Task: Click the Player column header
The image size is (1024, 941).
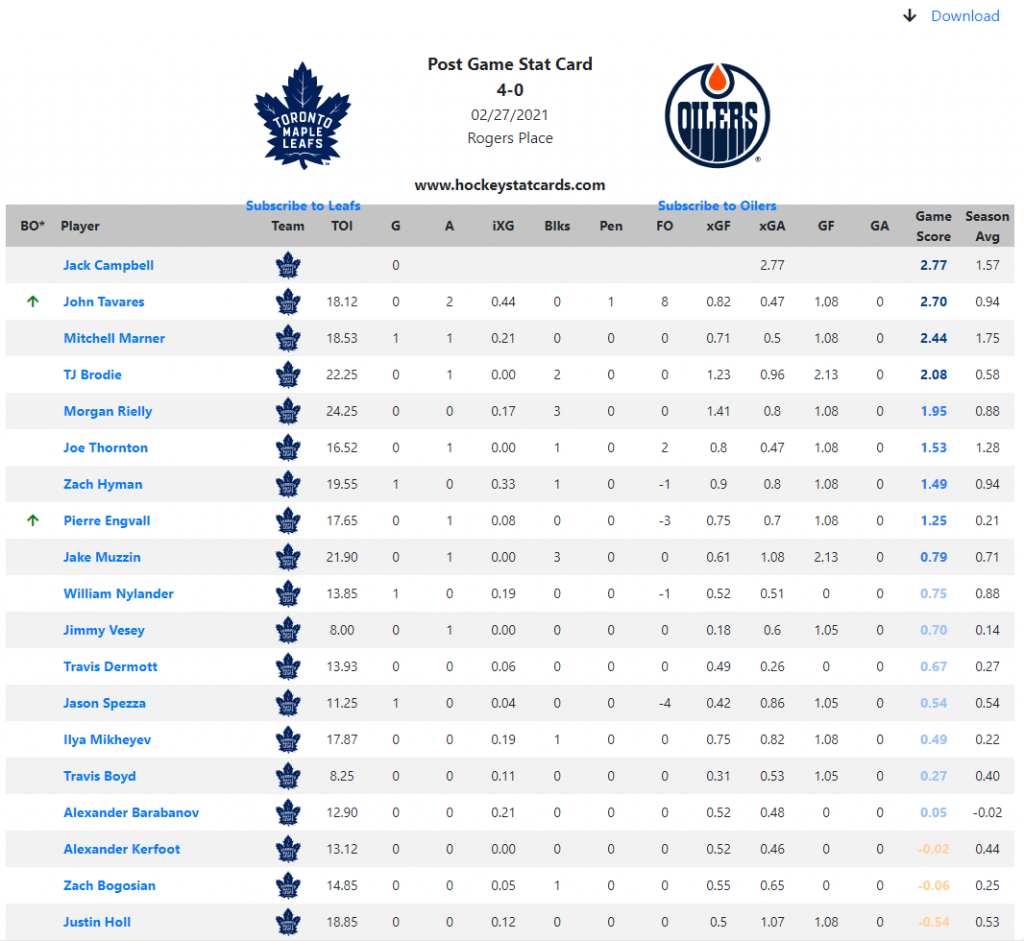Action: 80,226
